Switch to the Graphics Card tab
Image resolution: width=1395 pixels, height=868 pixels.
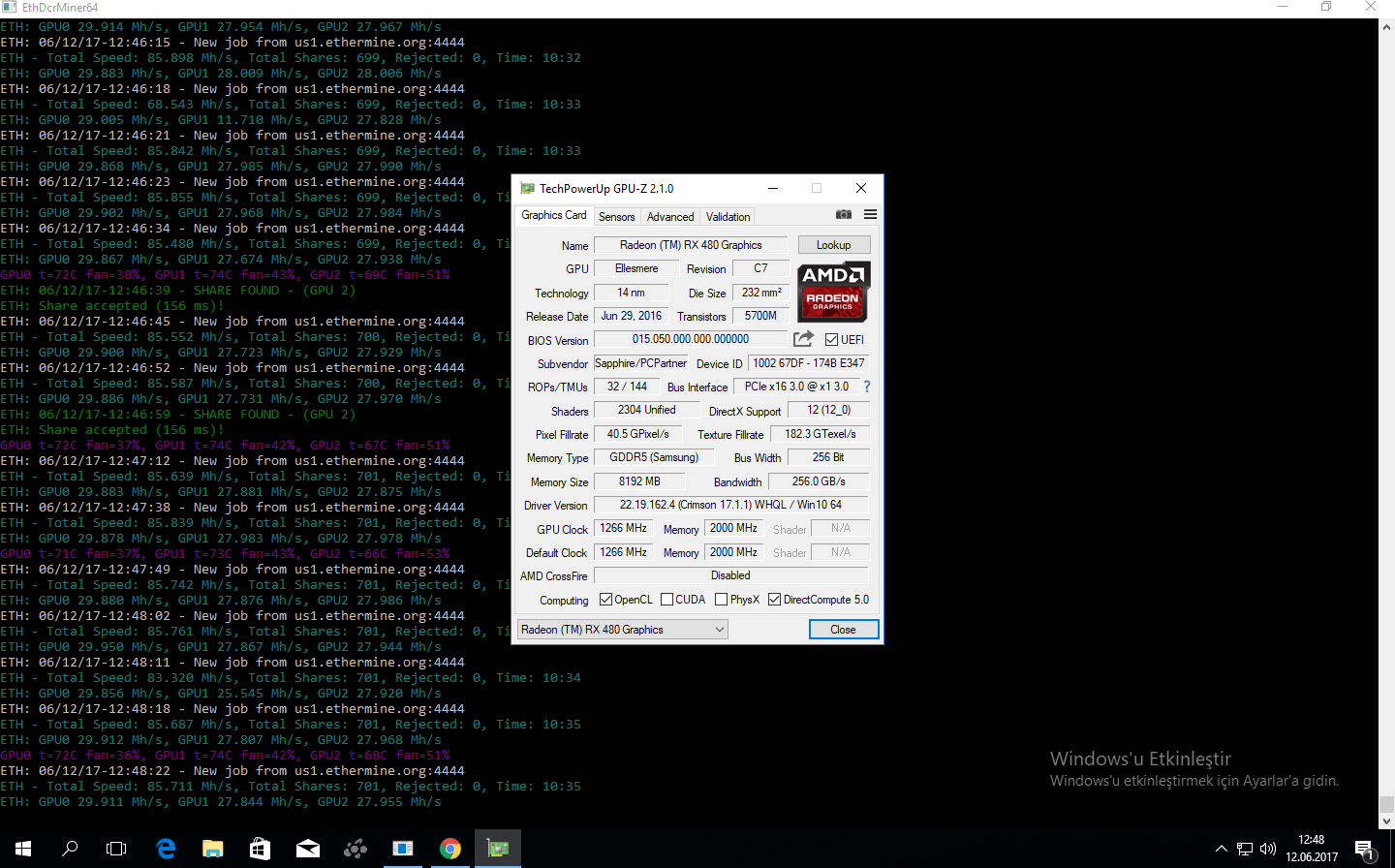[x=553, y=215]
